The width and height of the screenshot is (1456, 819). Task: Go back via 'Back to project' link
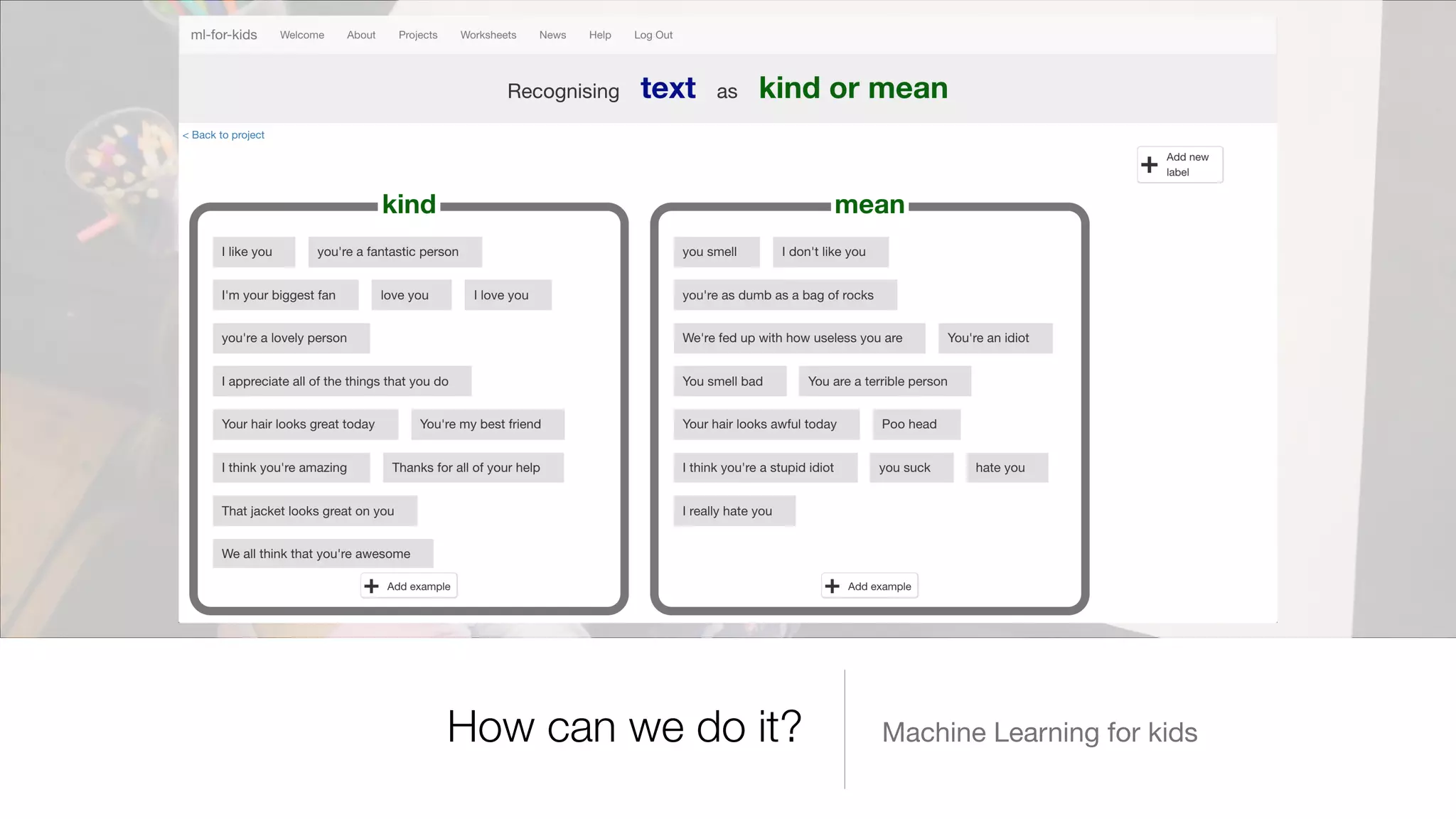pyautogui.click(x=223, y=135)
